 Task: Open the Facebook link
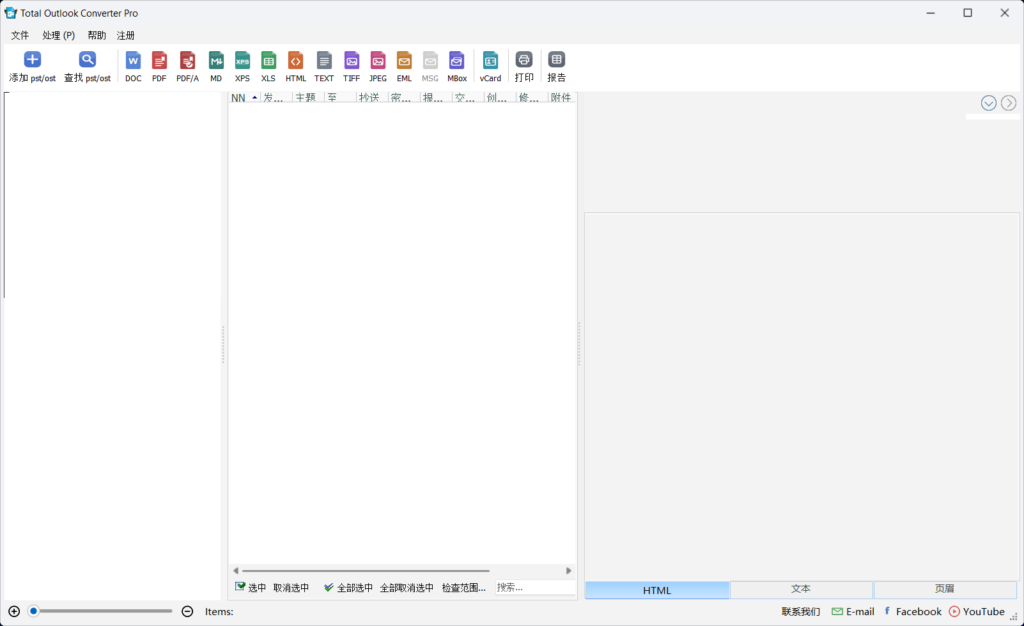tap(912, 612)
